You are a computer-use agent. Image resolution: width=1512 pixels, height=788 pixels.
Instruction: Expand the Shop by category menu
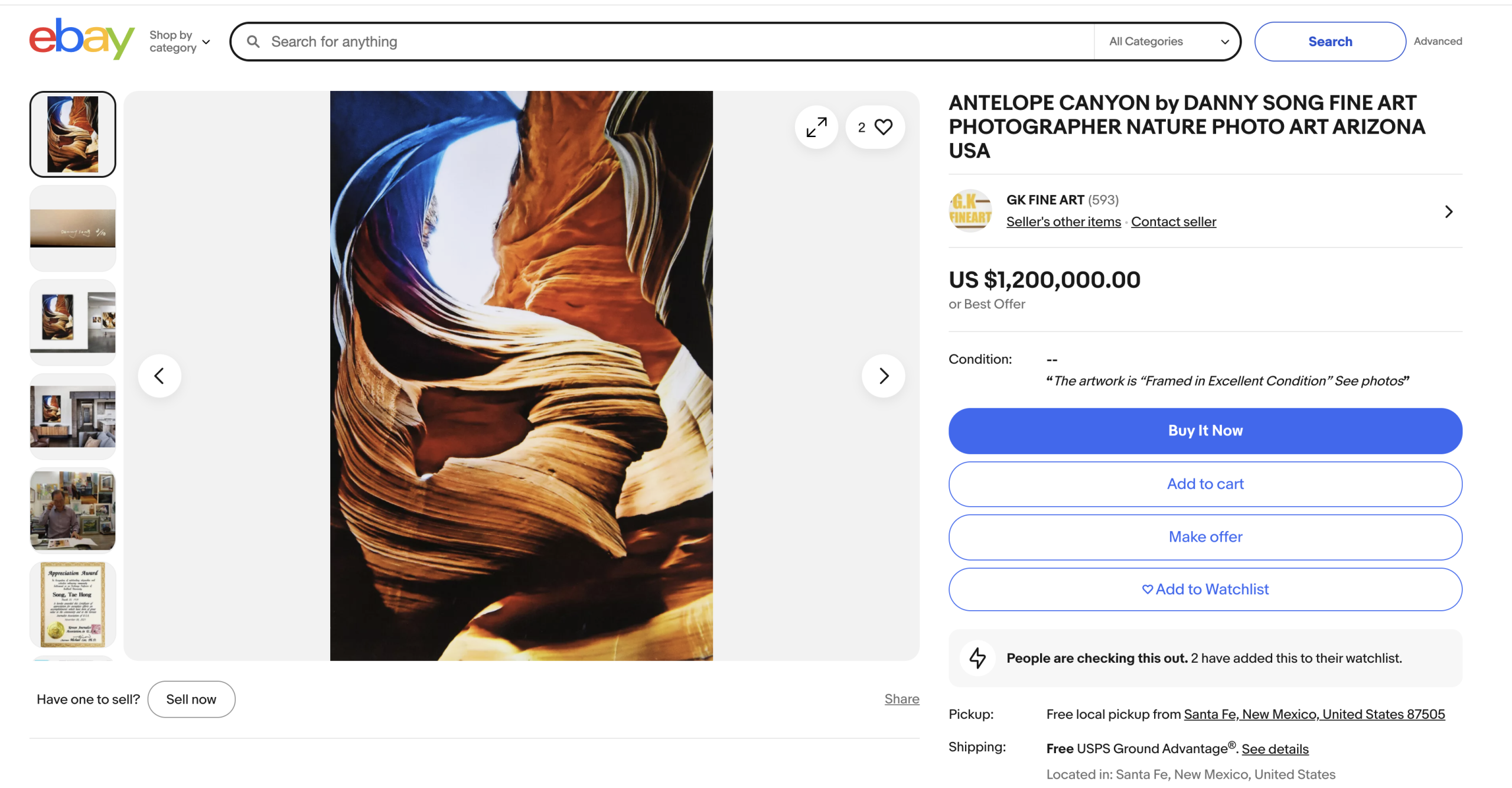[x=180, y=41]
